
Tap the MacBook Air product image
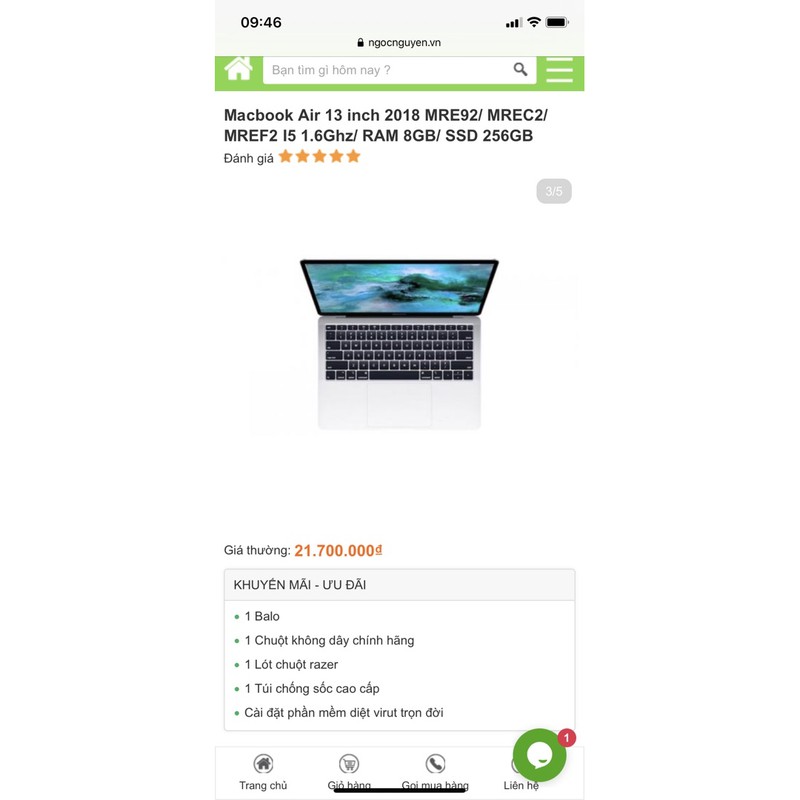click(399, 344)
